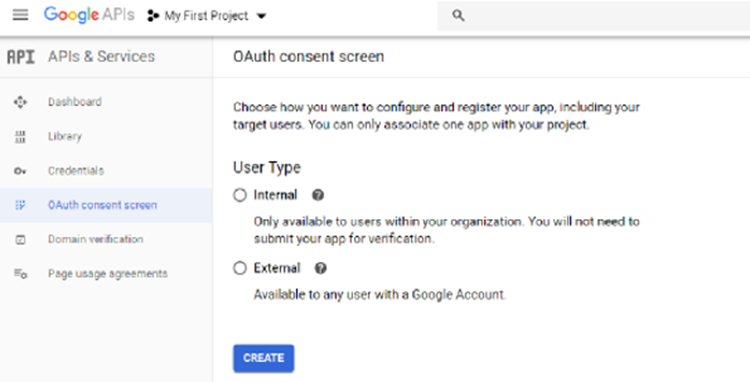
Task: Click the Internal label text
Action: [x=275, y=195]
